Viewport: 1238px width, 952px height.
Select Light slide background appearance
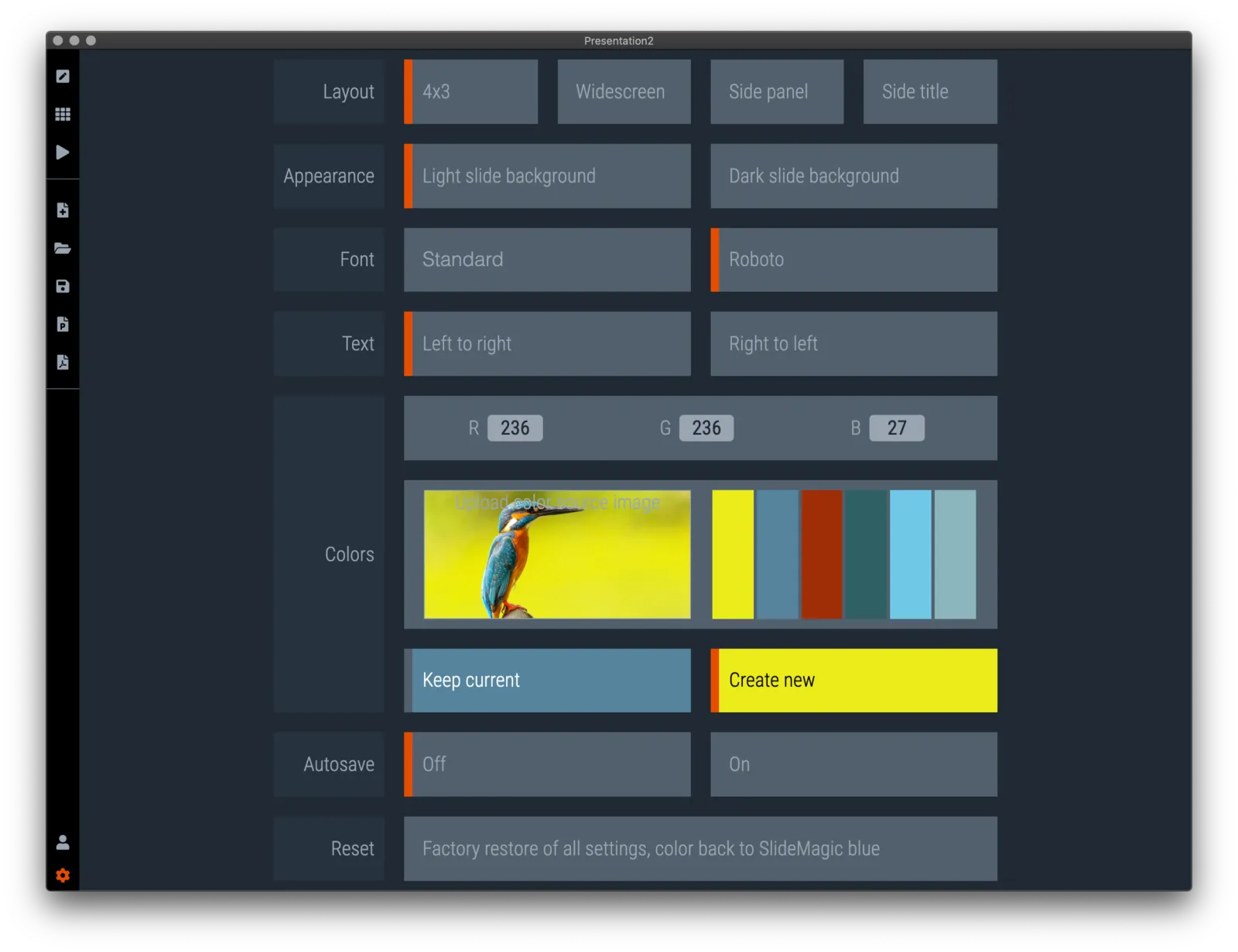pos(547,176)
